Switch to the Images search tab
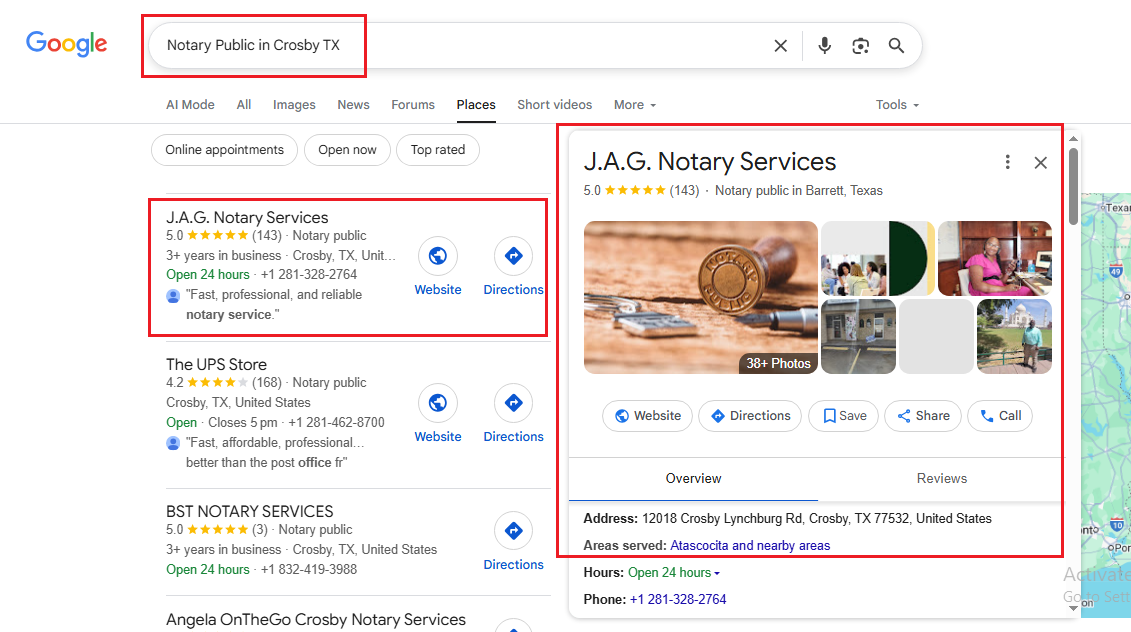 [294, 105]
